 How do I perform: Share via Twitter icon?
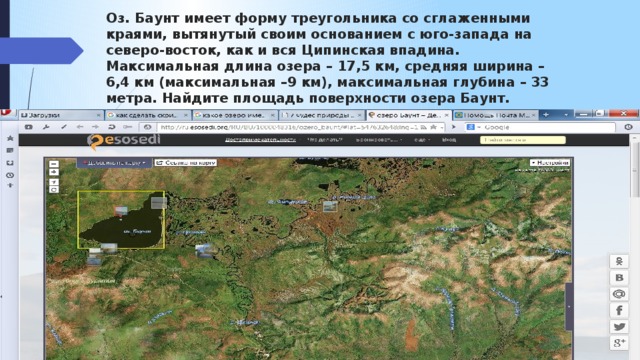click(619, 327)
